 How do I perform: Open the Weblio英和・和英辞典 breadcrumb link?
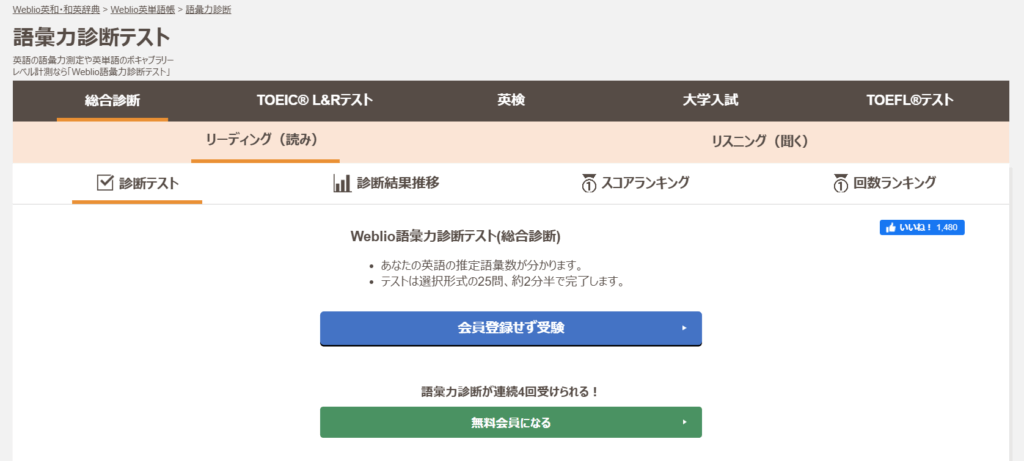[57, 9]
